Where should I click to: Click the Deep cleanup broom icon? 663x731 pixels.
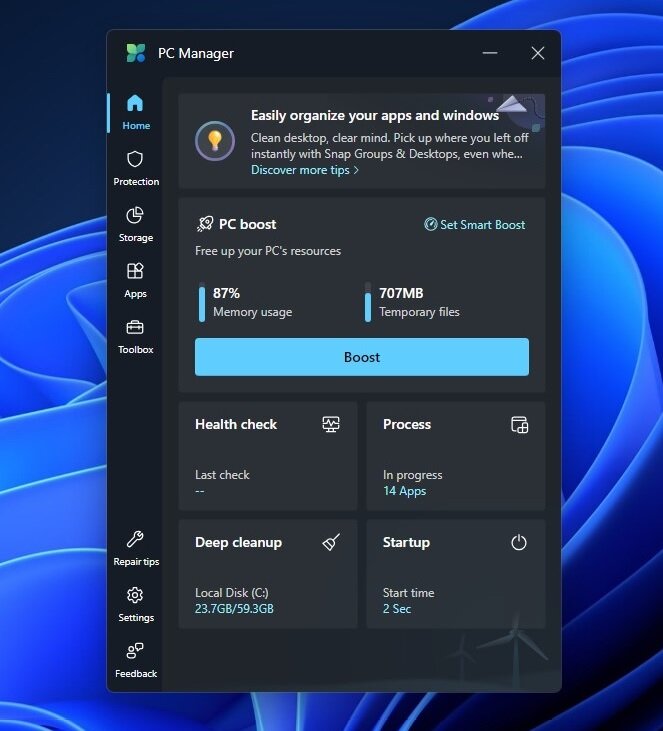tap(331, 542)
